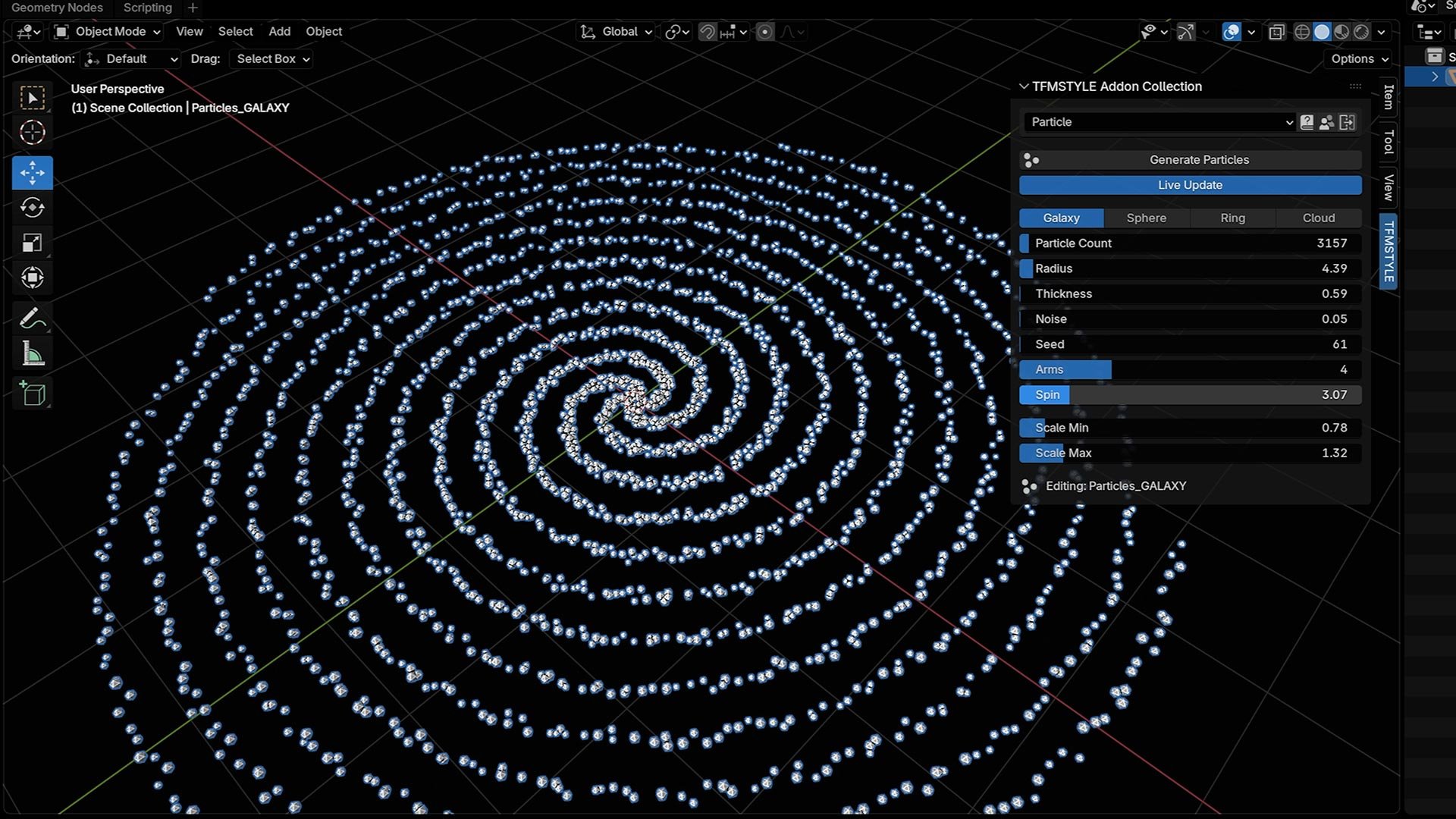Image resolution: width=1456 pixels, height=819 pixels.
Task: Click the Particle Count value field
Action: pos(1191,243)
